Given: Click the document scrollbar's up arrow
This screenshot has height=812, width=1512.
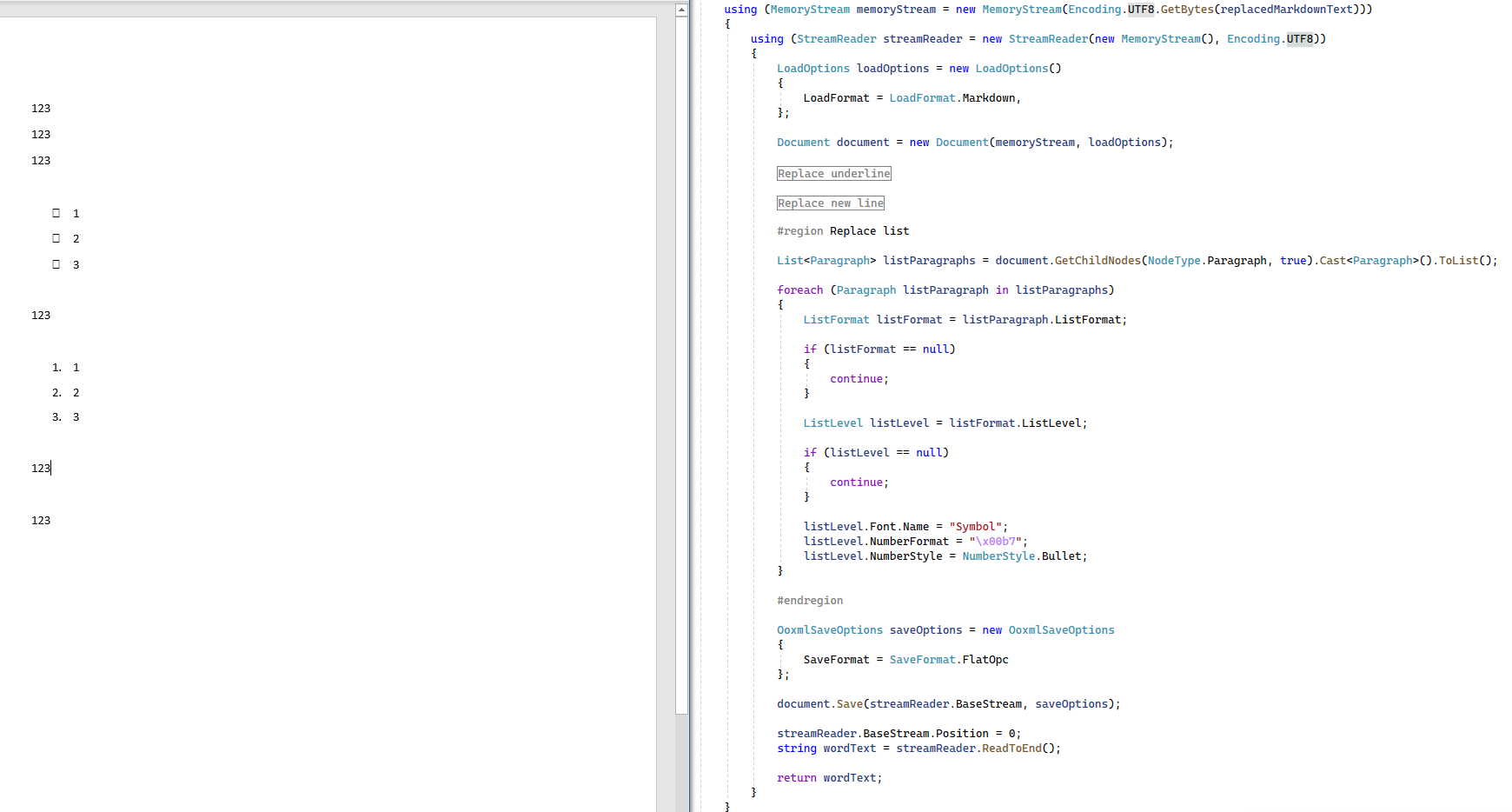Looking at the screenshot, I should tap(681, 10).
